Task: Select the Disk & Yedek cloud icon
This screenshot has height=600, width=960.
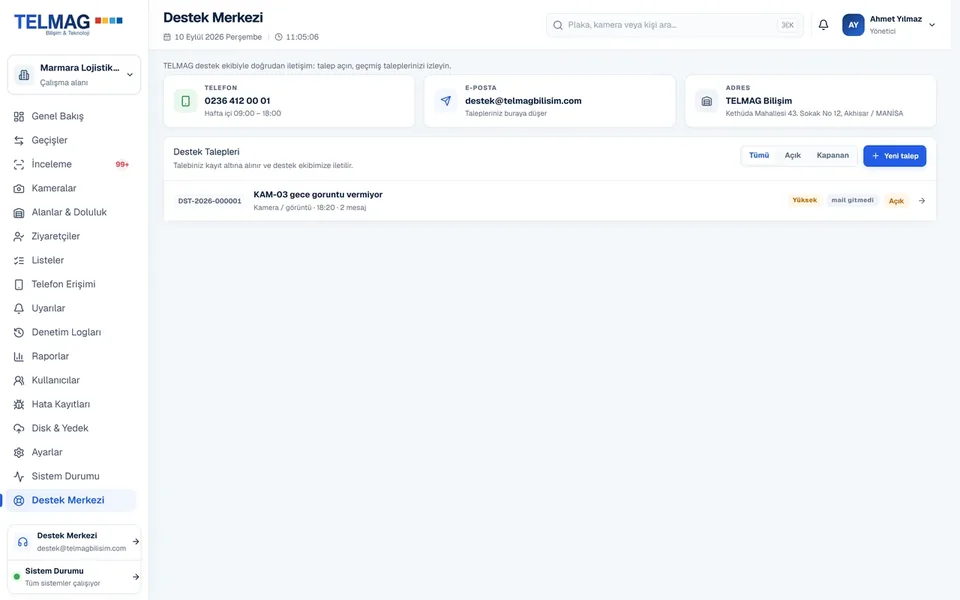Action: pos(19,429)
